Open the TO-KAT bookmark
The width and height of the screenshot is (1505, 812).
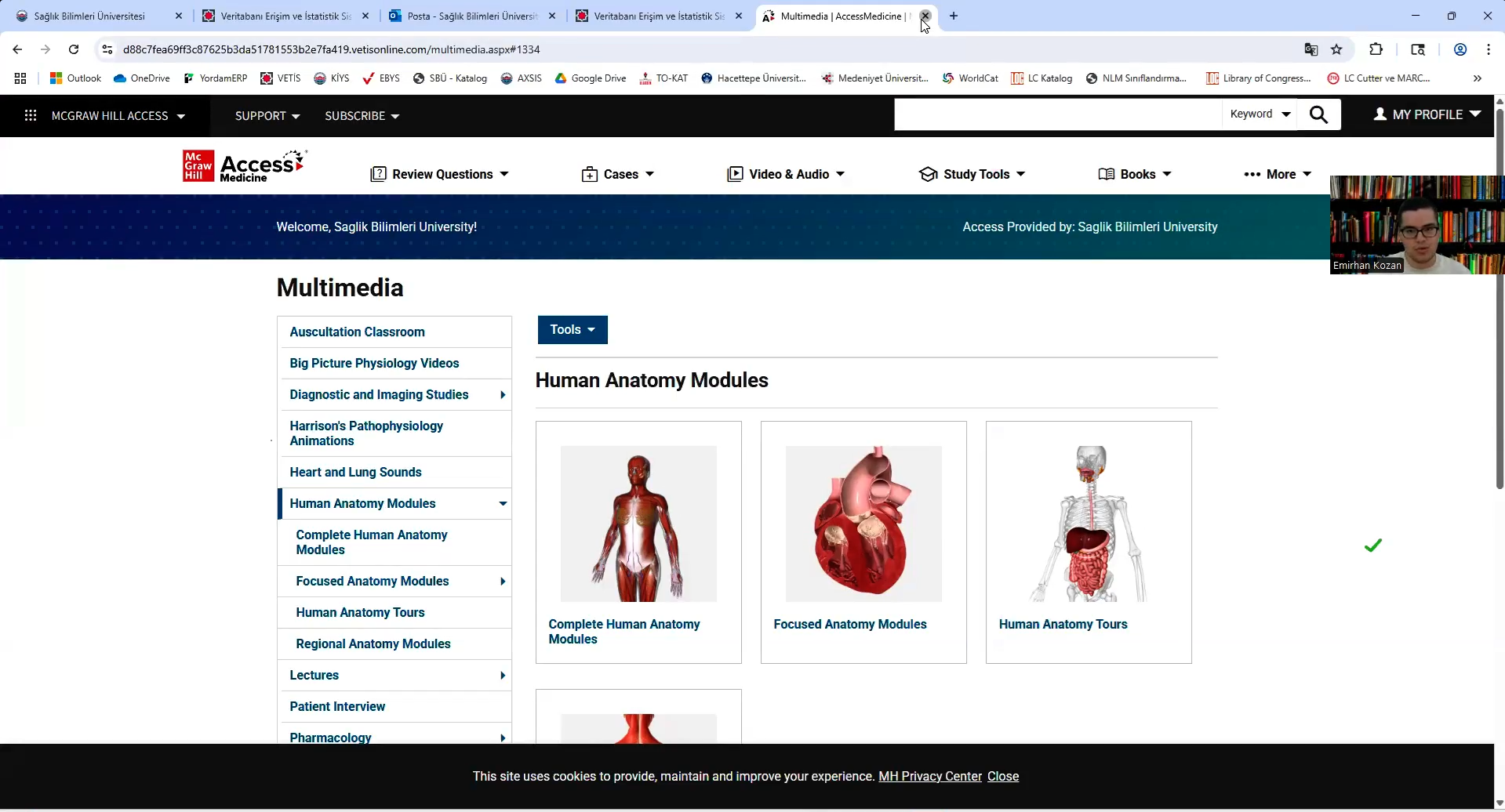(663, 78)
